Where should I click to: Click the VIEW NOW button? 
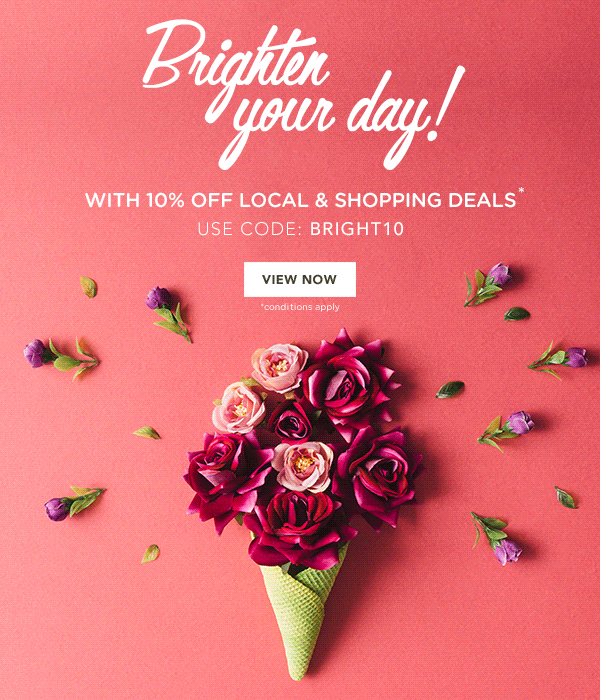[300, 279]
